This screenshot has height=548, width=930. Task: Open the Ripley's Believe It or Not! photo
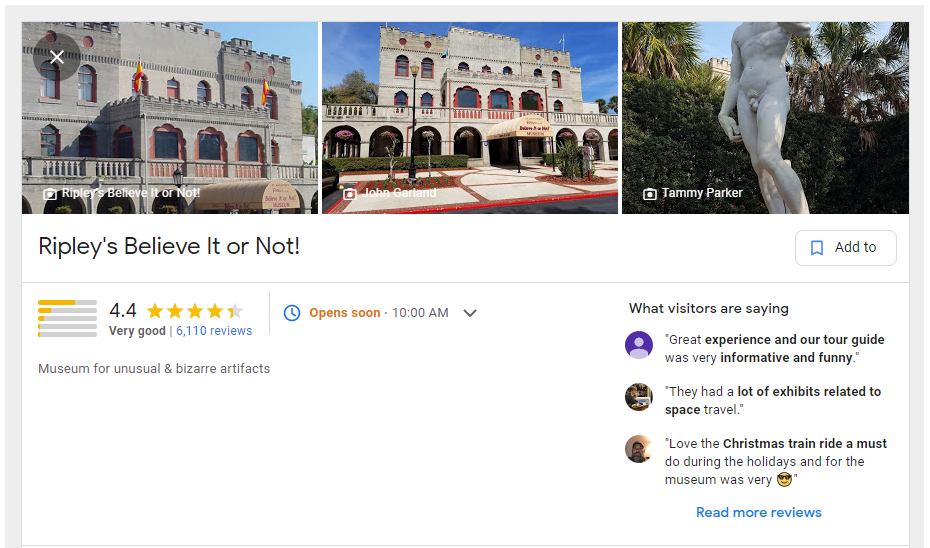click(170, 118)
